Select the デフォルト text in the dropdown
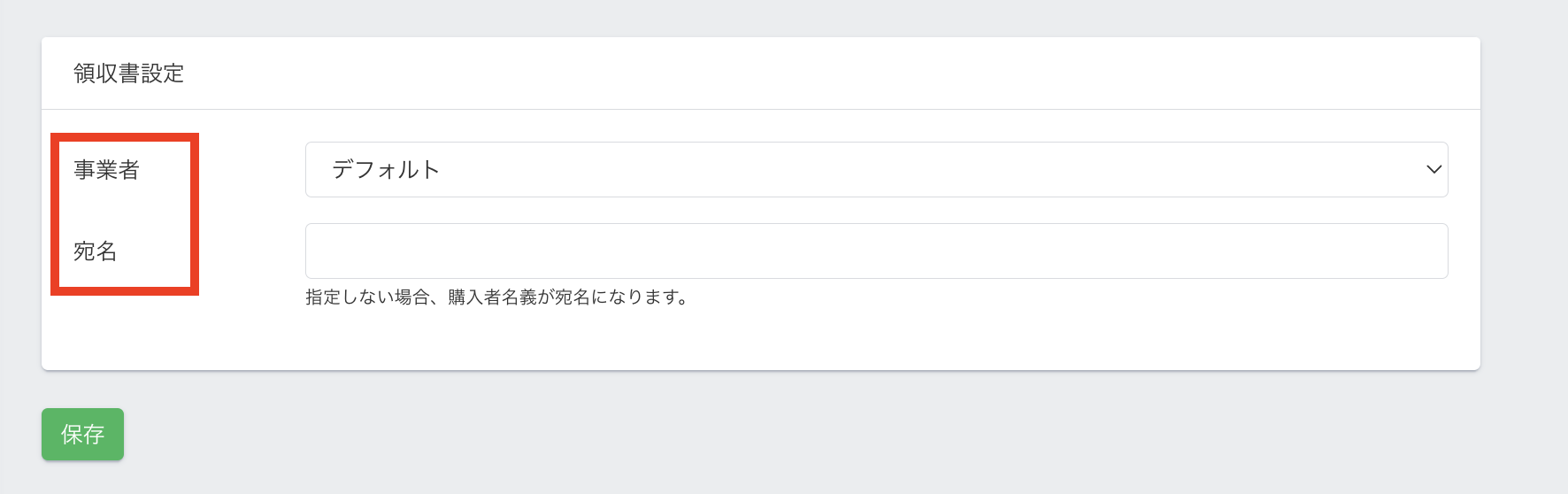Screen dimensions: 1568x494 pos(386,169)
